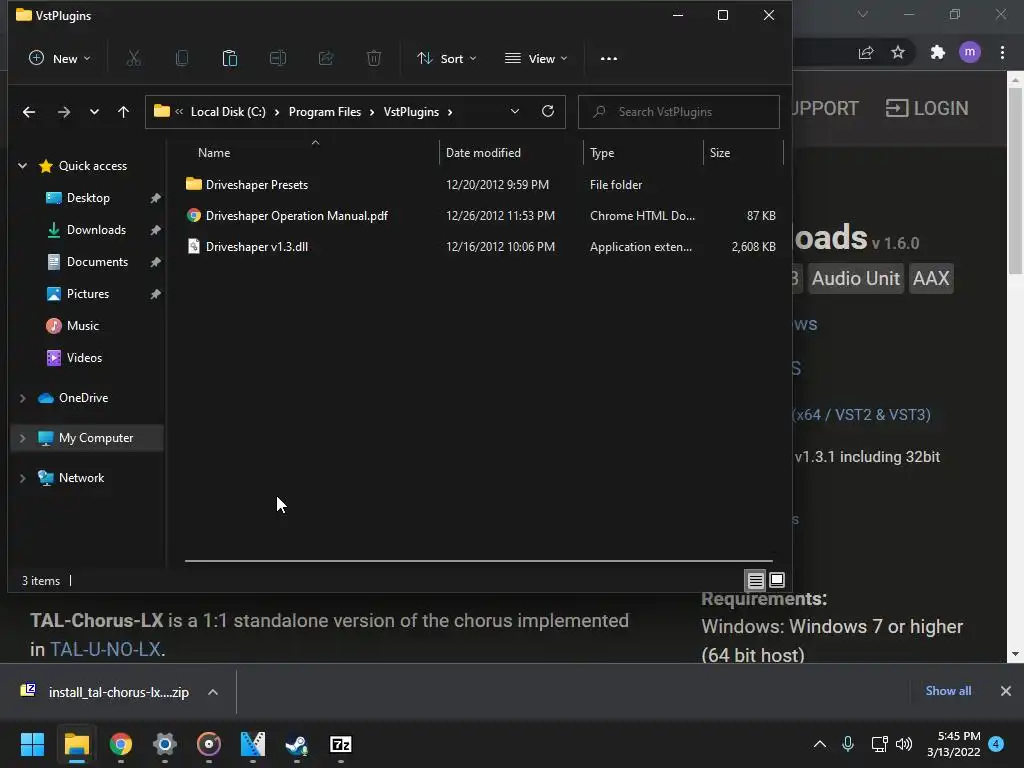Click the Search VstPlugins field
Viewport: 1024px width, 768px height.
coord(679,112)
